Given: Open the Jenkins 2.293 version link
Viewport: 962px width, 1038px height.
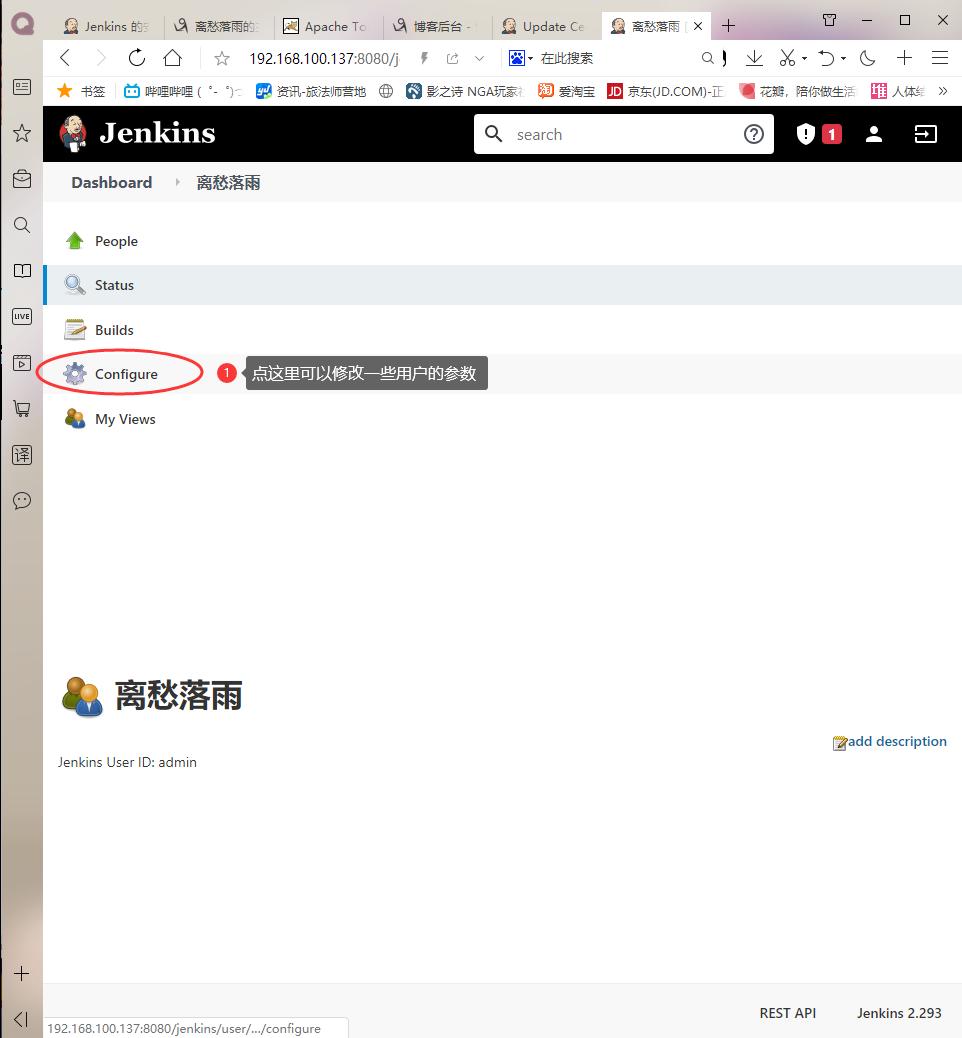Looking at the screenshot, I should (x=899, y=1013).
